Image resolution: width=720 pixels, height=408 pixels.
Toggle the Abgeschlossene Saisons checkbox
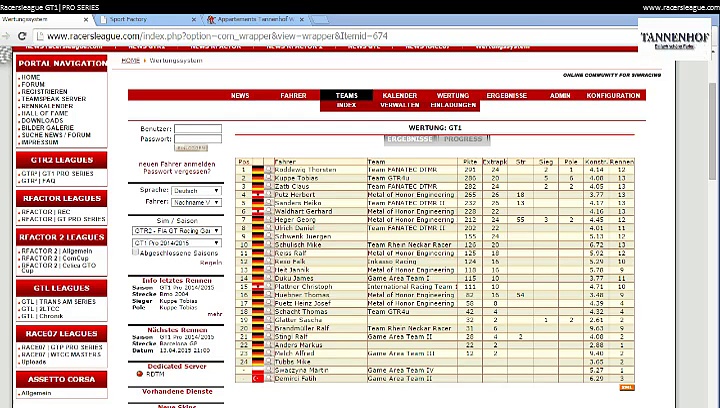coord(137,253)
